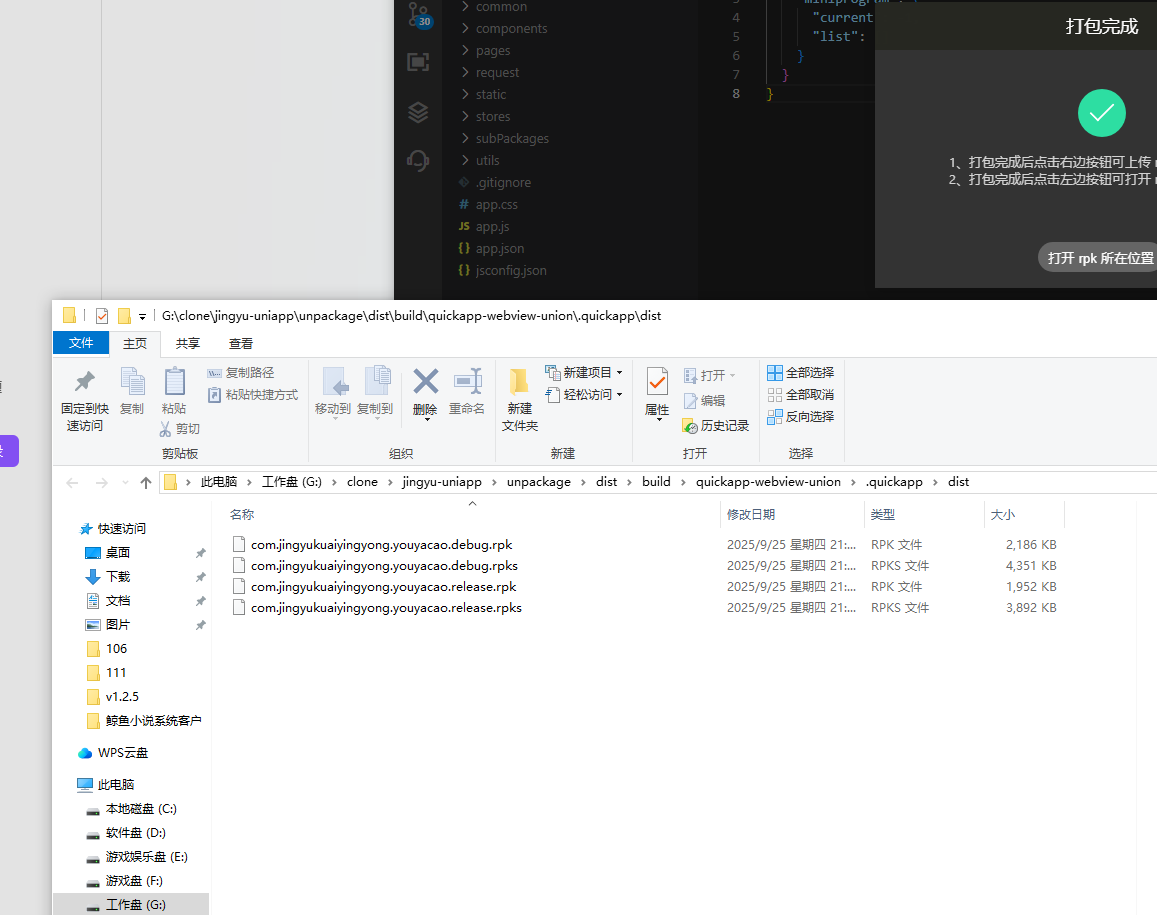1157x915 pixels.
Task: Open jsconfig.json in the editor file tree
Action: [x=511, y=271]
